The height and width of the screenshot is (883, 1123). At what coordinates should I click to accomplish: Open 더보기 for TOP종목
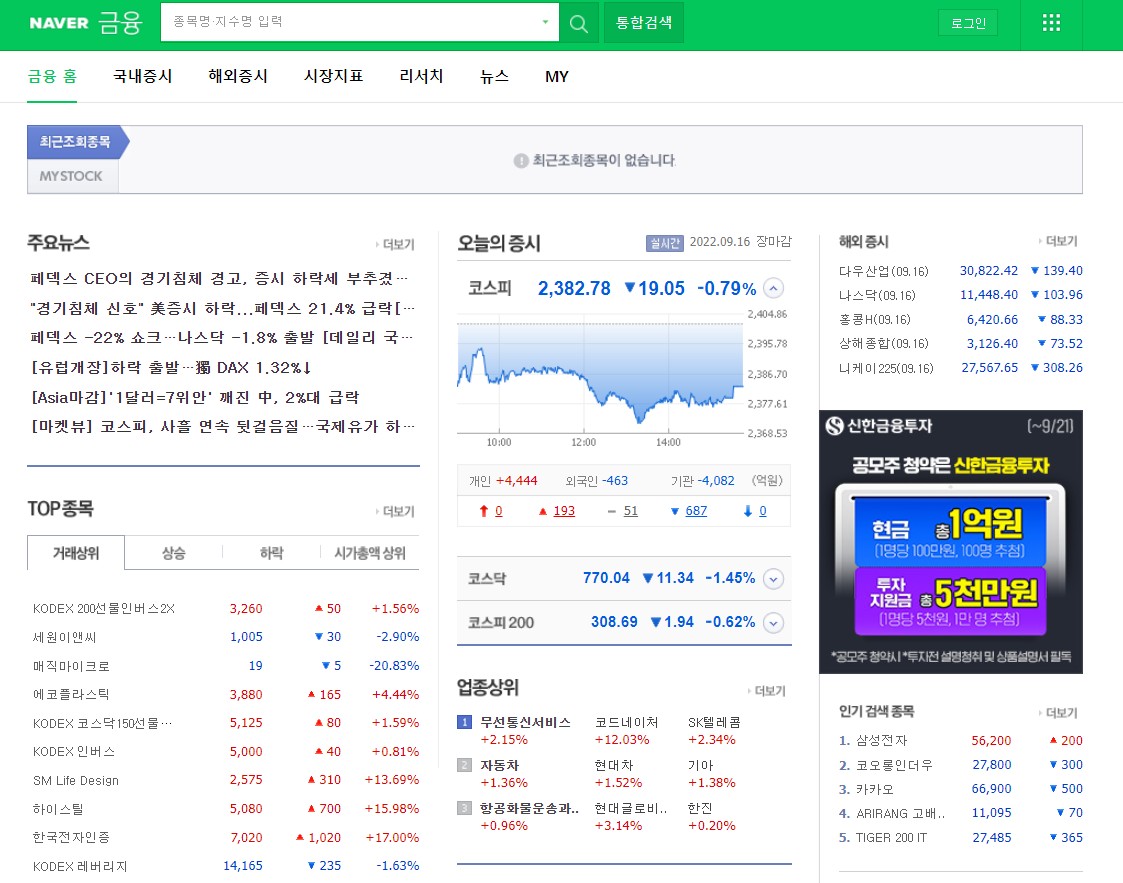[x=395, y=511]
